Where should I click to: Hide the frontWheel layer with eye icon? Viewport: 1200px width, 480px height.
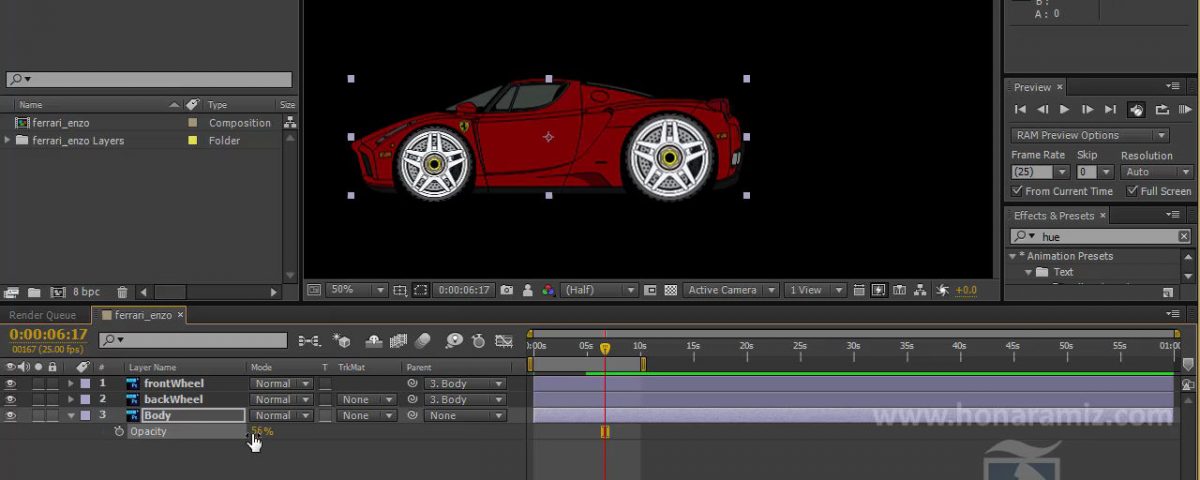(x=11, y=384)
